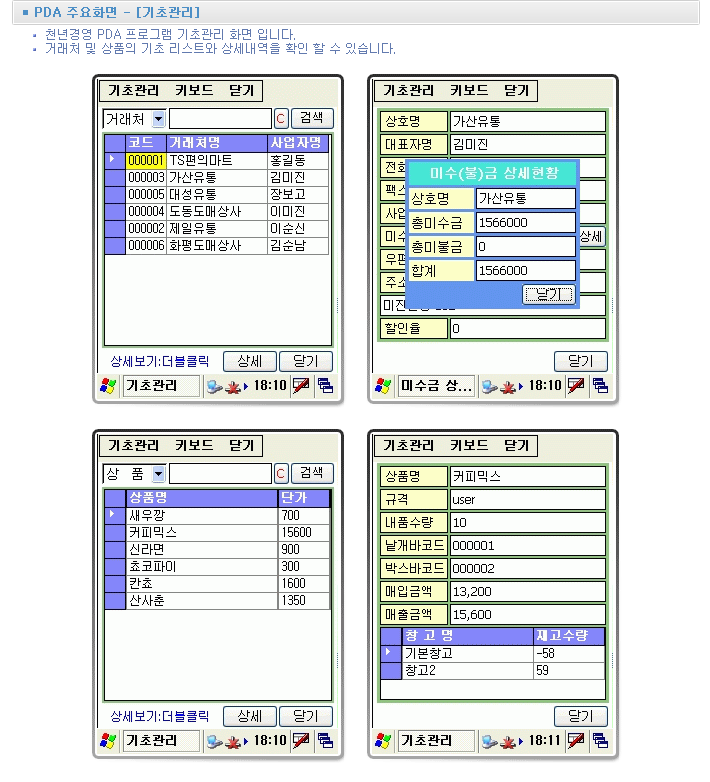Viewport: 710px width, 782px height.
Task: Click network connection icon in product list taskbar
Action: pos(214,742)
